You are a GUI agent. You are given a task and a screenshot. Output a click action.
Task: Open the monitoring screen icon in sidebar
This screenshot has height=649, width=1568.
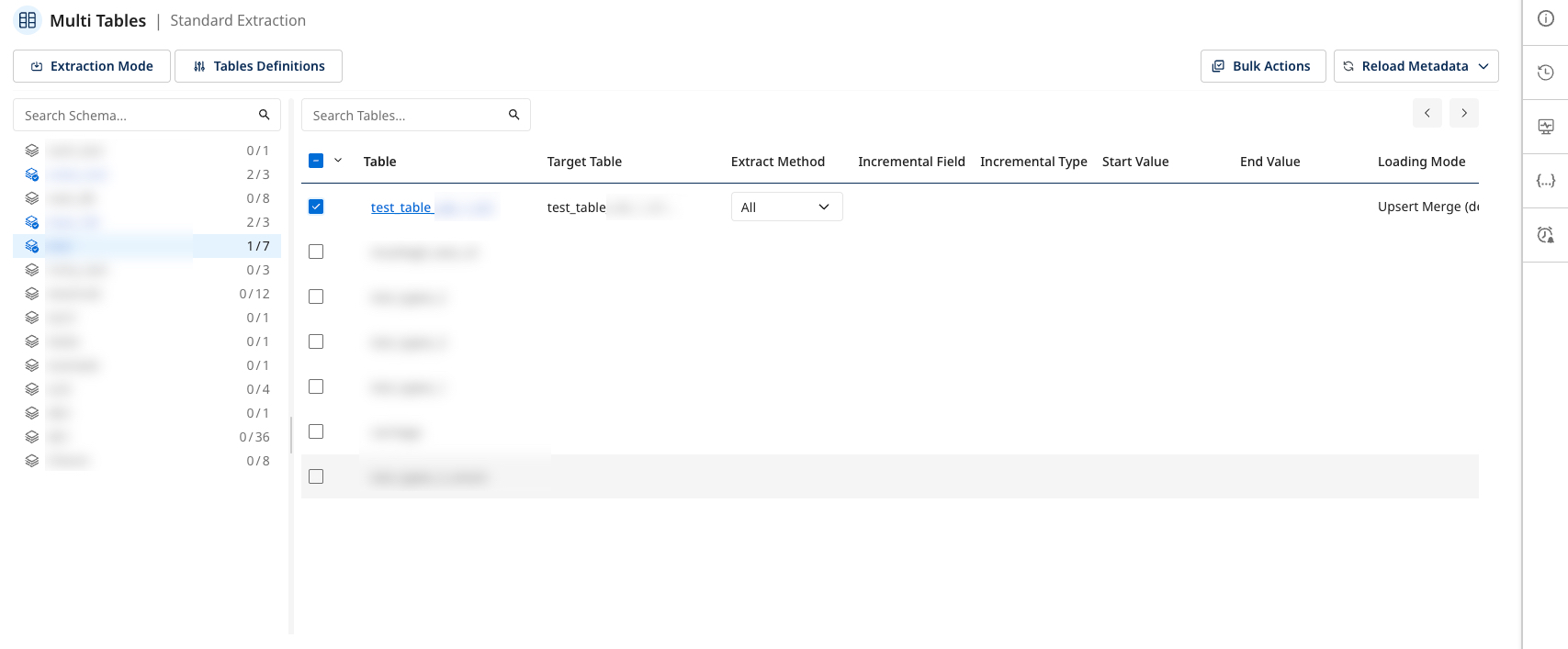(1546, 127)
